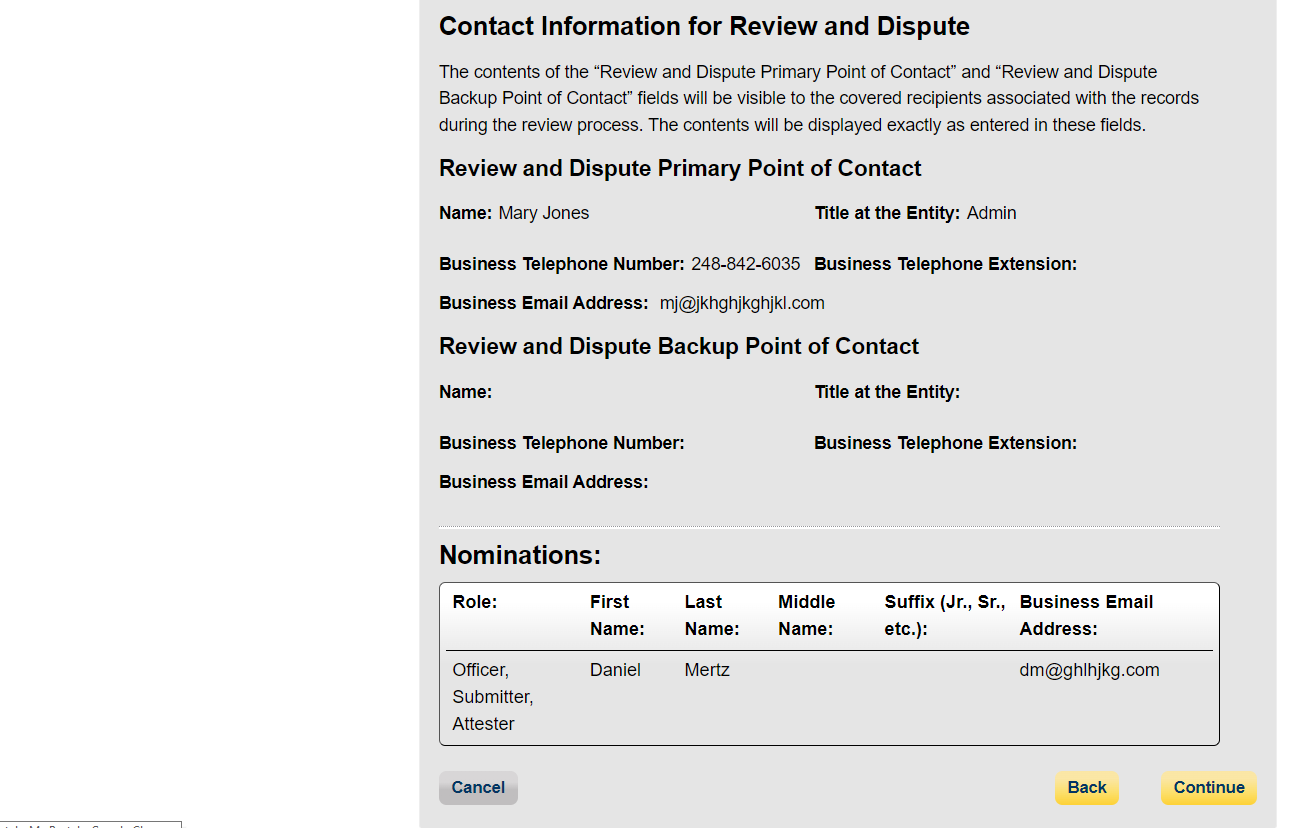Click the Role column header
The width and height of the screenshot is (1306, 828).
click(475, 602)
